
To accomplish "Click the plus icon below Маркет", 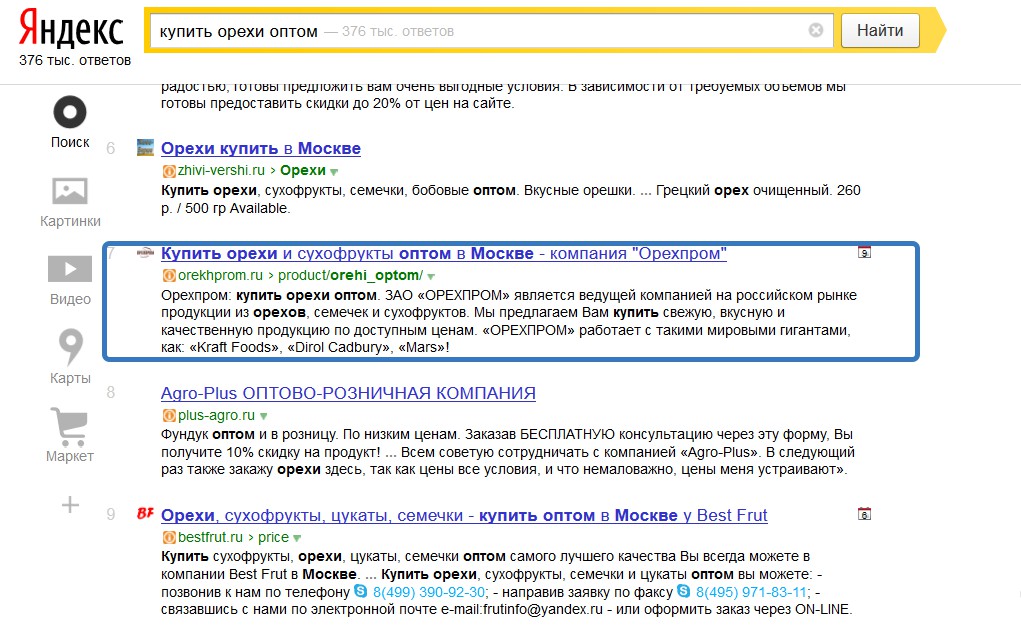I will point(70,504).
